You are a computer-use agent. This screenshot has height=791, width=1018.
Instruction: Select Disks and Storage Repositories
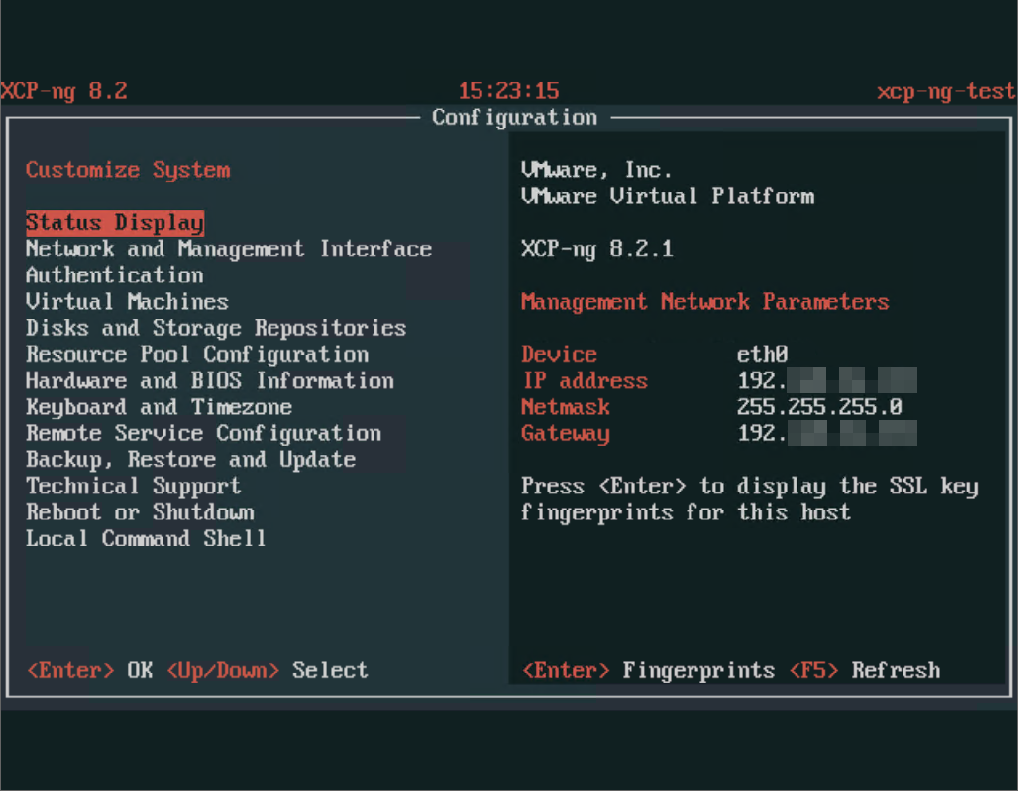pyautogui.click(x=216, y=328)
